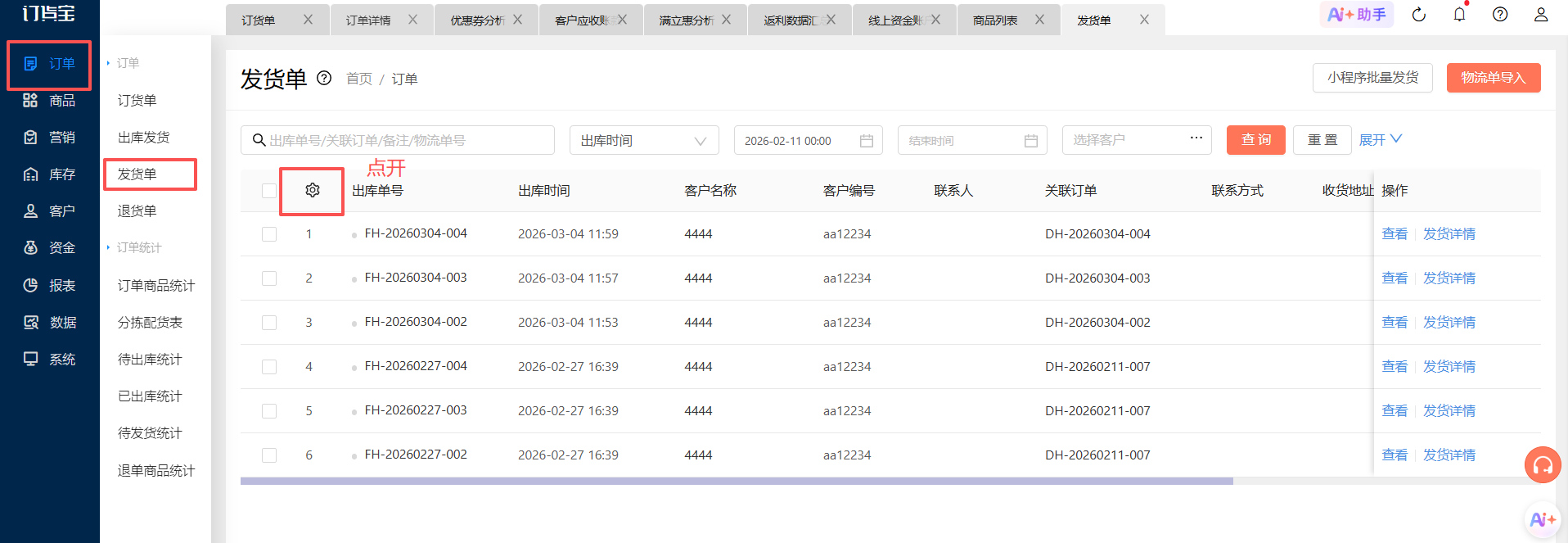Collapse the 订单统计 submenu group
Image resolution: width=1568 pixels, height=543 pixels.
[134, 247]
